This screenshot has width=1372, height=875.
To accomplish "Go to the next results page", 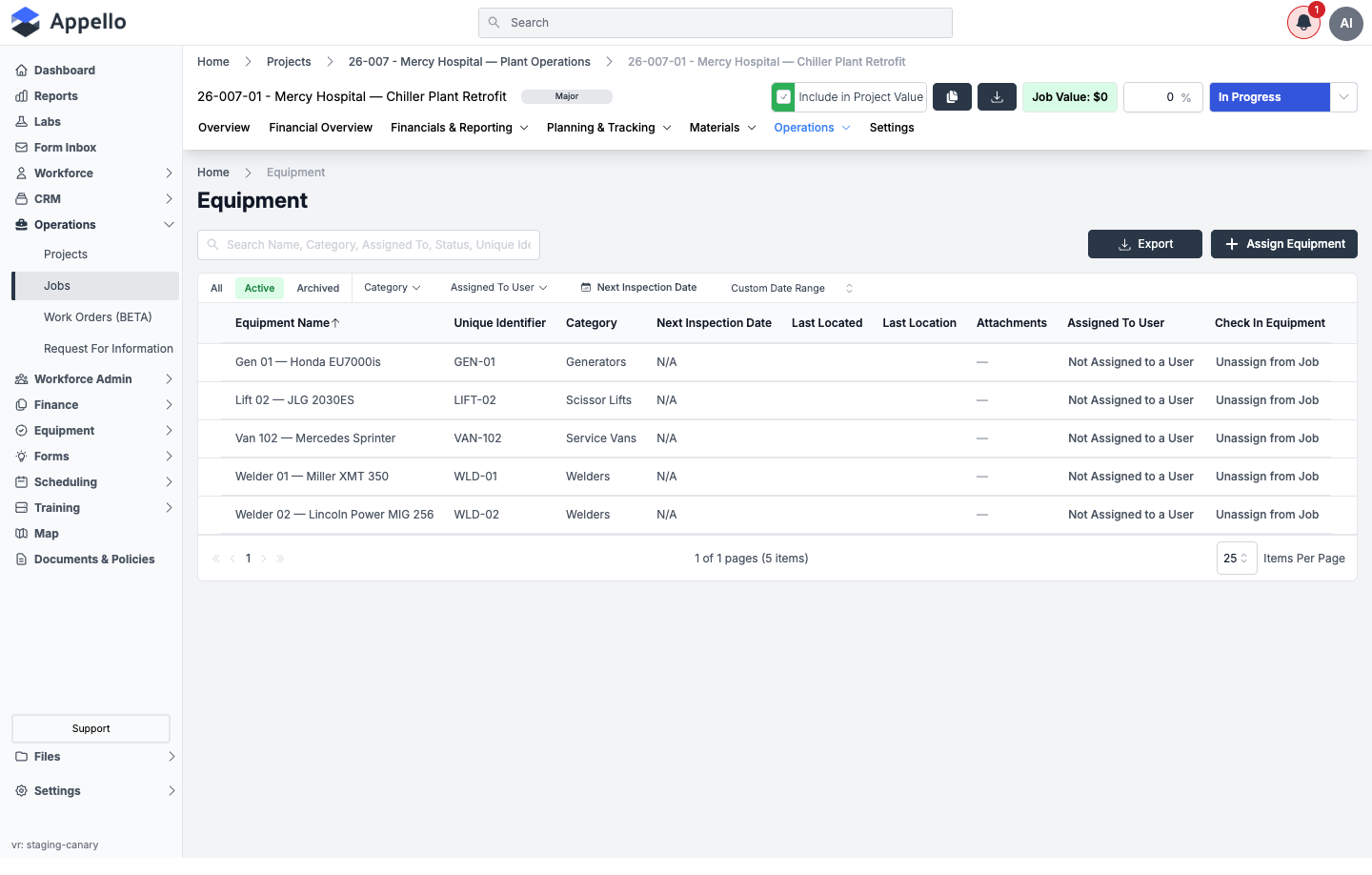I will (x=264, y=559).
